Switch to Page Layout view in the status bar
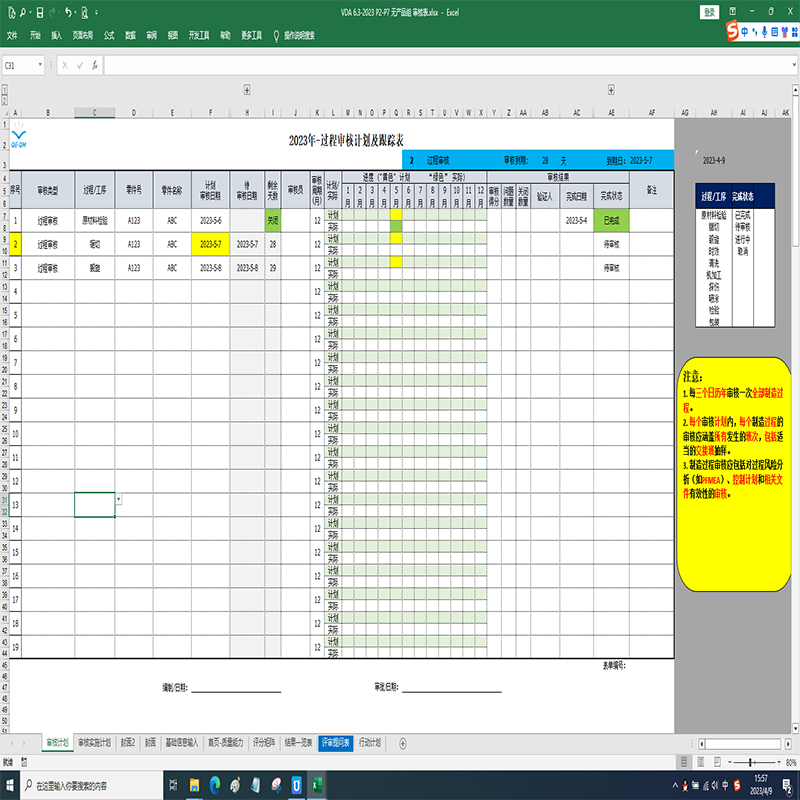The image size is (800, 800). tap(701, 762)
